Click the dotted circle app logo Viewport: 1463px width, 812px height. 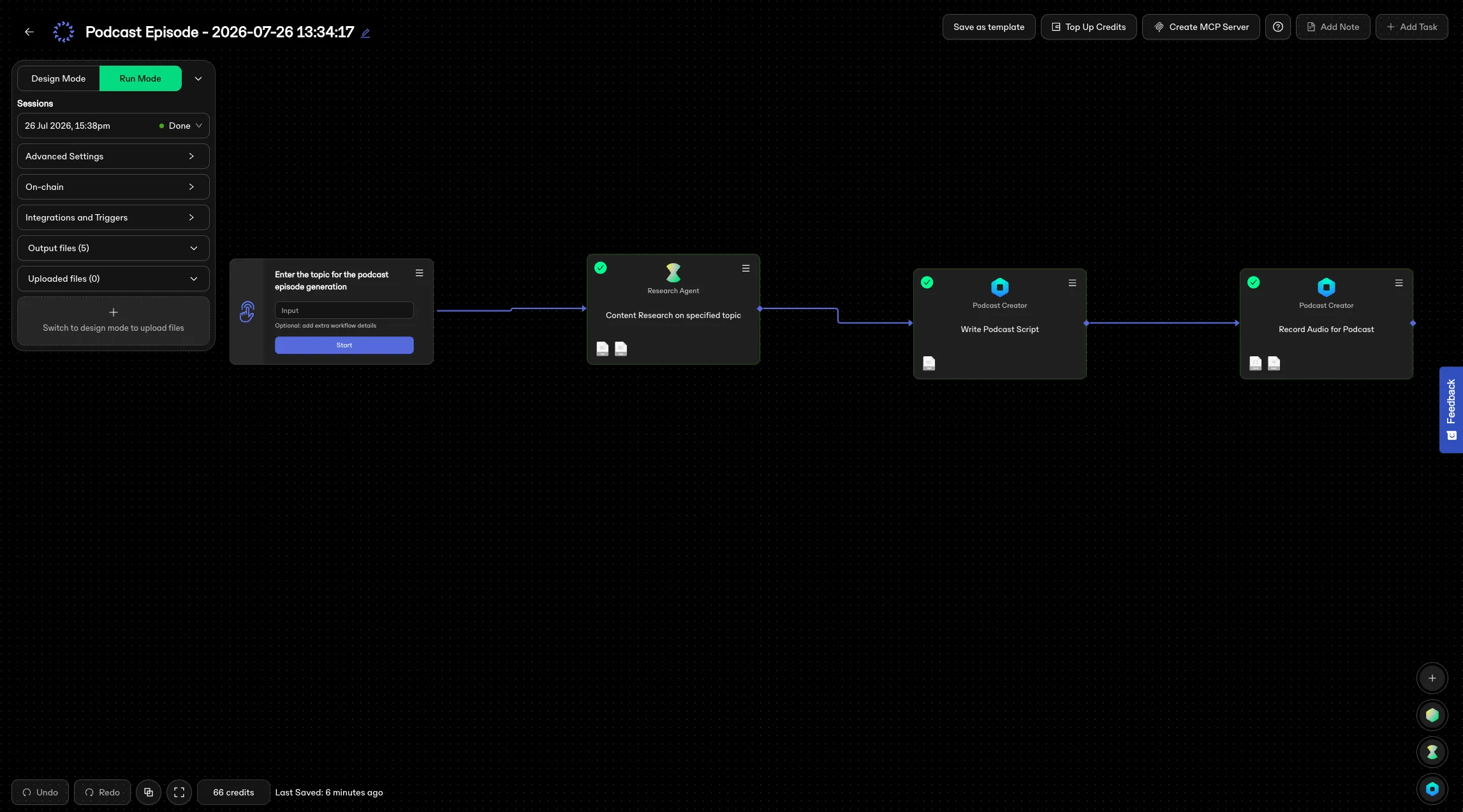64,32
